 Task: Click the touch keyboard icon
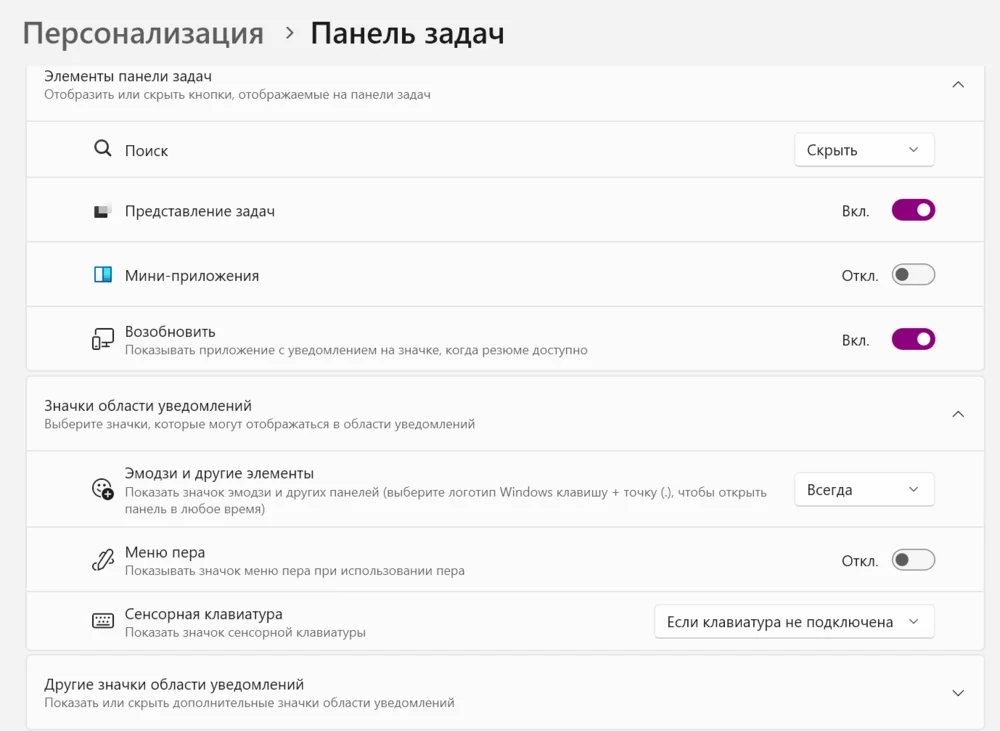click(103, 621)
